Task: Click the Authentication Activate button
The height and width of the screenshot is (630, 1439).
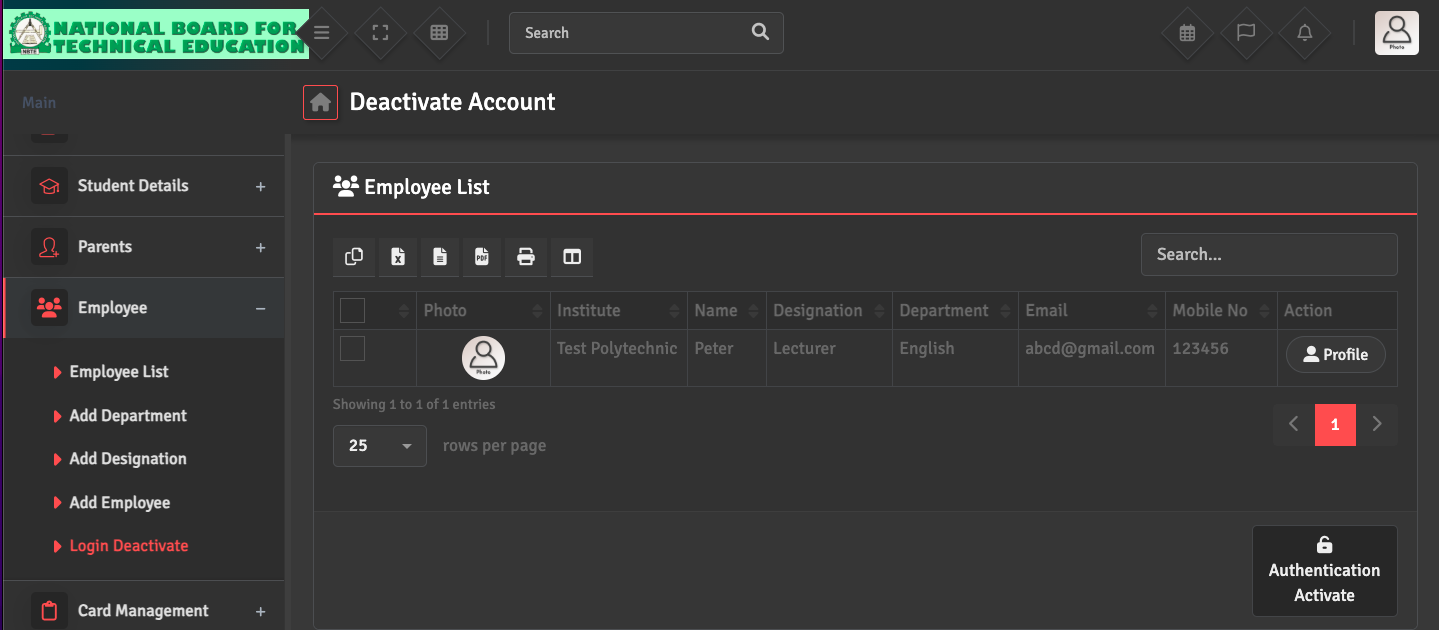Action: [1324, 571]
